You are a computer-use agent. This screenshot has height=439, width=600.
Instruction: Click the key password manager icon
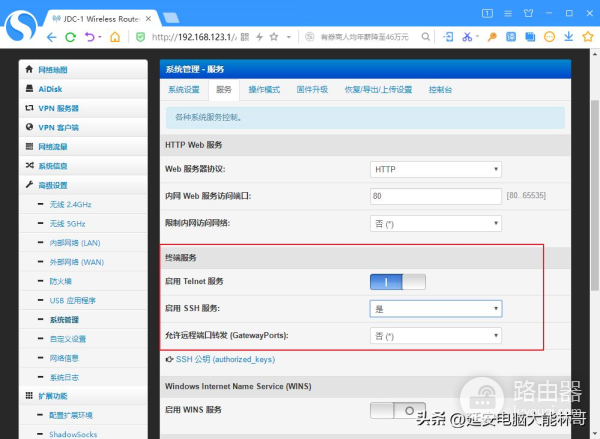[492, 37]
